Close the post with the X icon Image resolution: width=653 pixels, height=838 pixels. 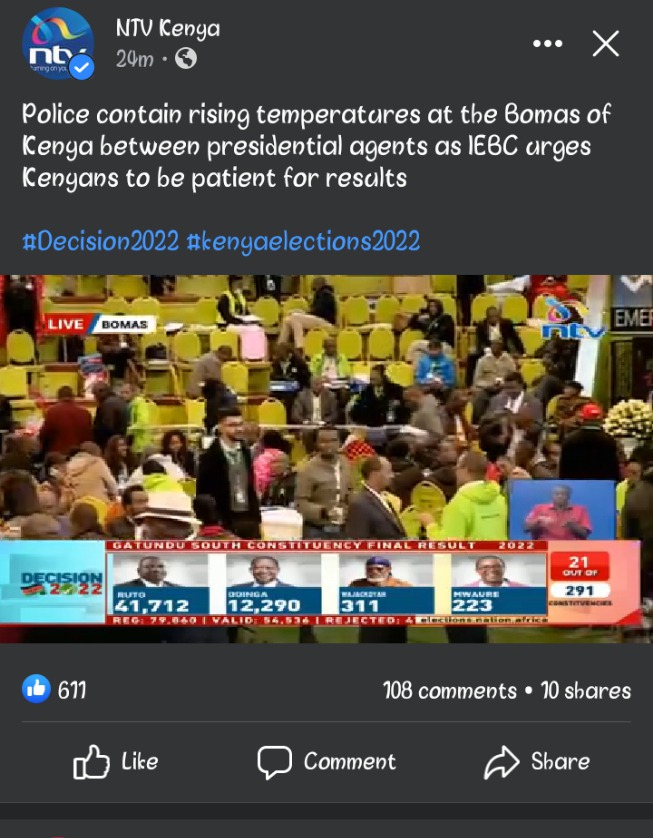[605, 43]
